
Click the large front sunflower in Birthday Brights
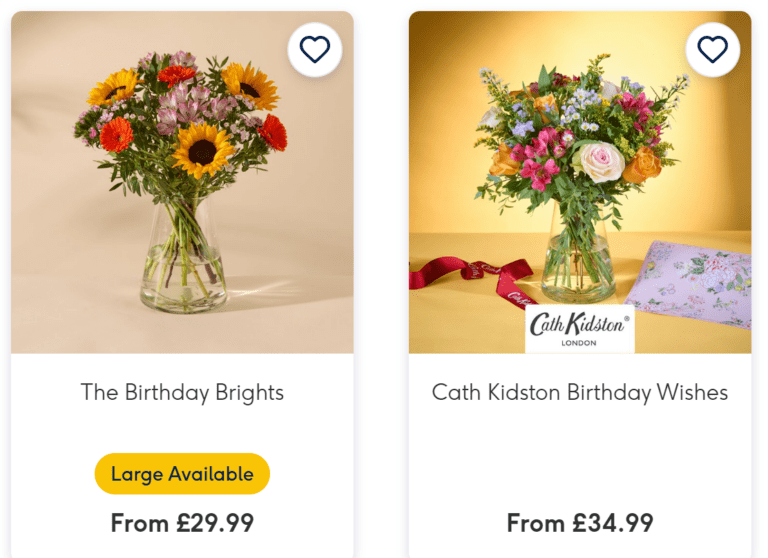click(x=203, y=151)
